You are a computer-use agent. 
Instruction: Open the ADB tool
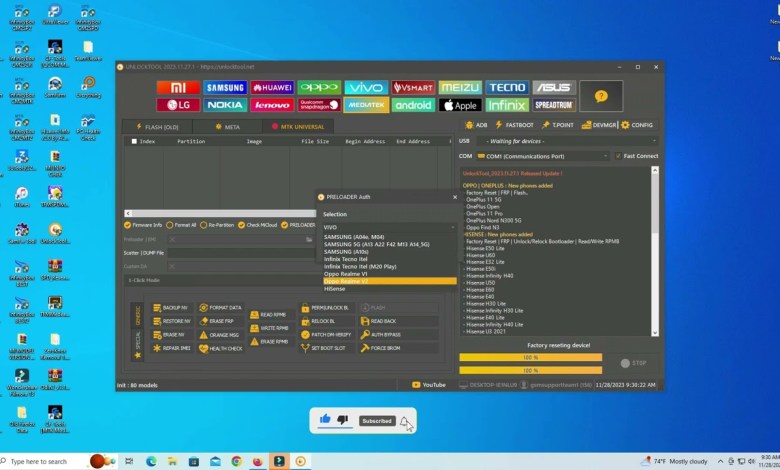(476, 125)
